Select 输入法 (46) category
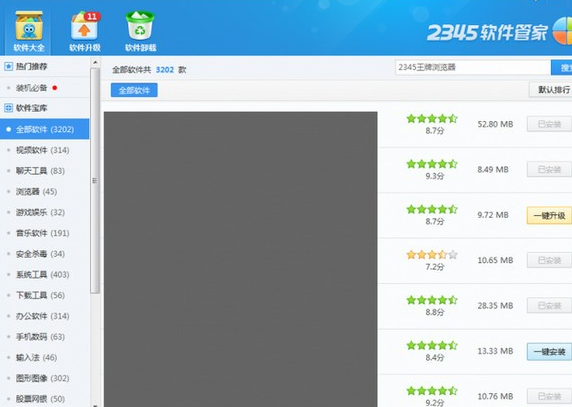The width and height of the screenshot is (572, 407). click(x=36, y=357)
